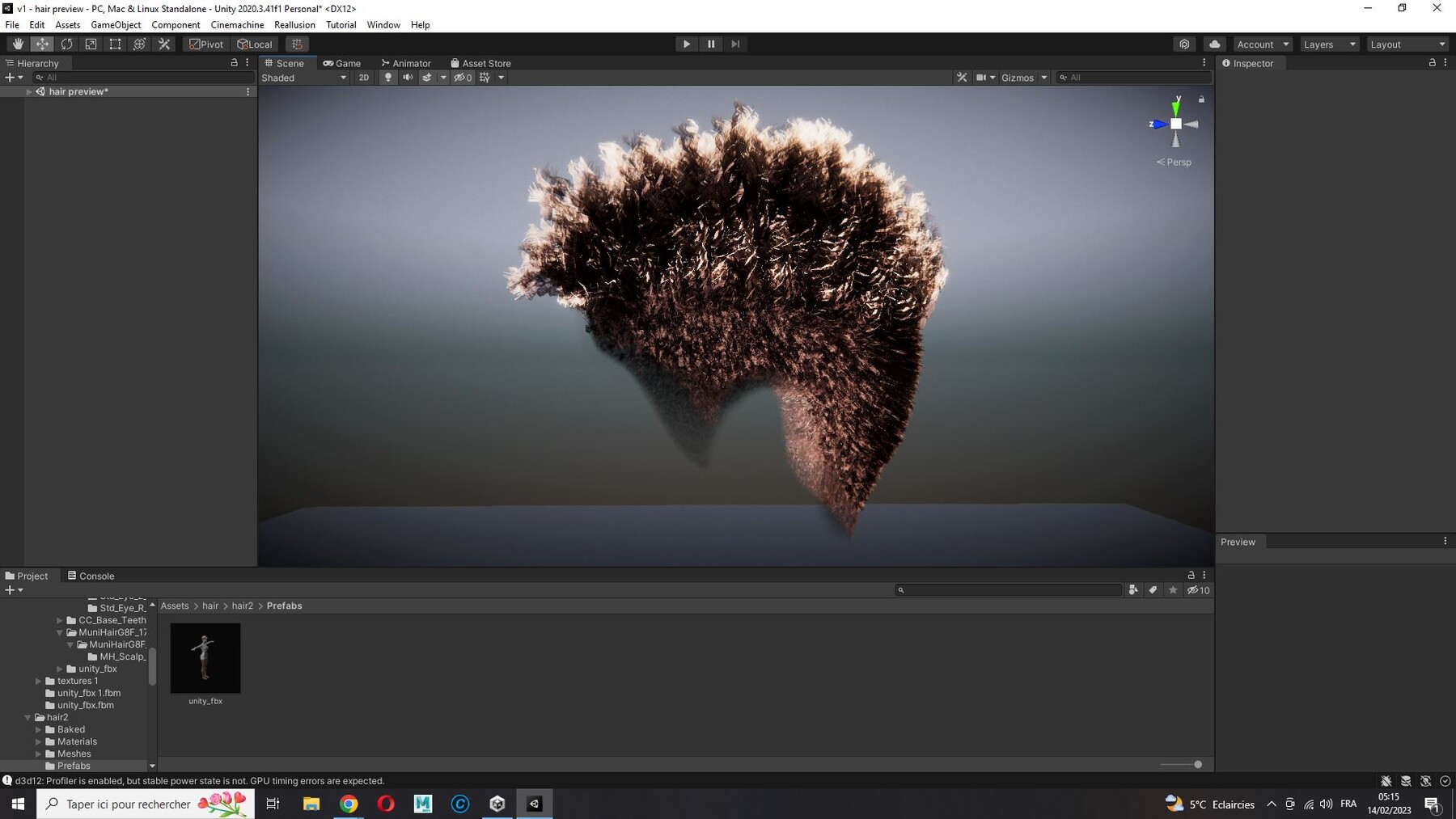Toggle scene audio
Viewport: 1456px width, 819px height.
click(x=408, y=78)
